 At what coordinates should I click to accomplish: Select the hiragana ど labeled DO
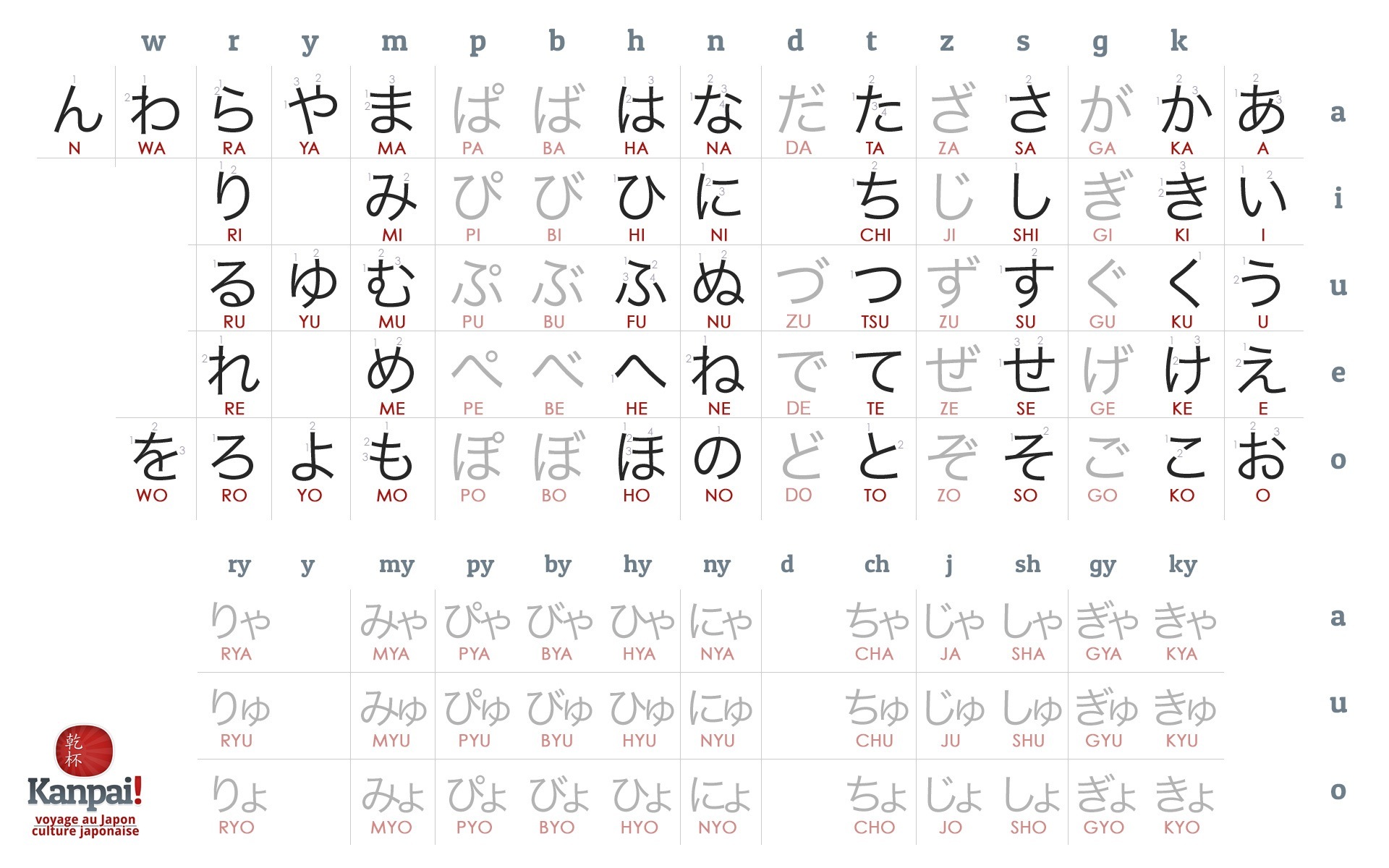click(802, 456)
